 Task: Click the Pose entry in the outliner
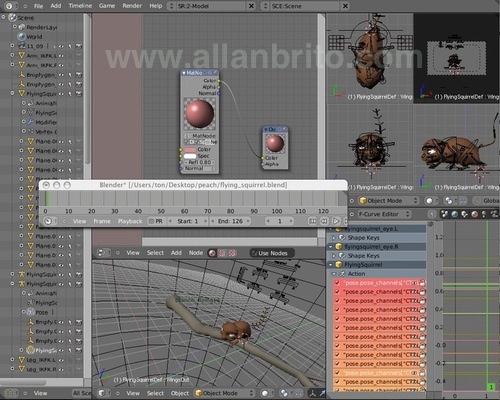(x=42, y=312)
